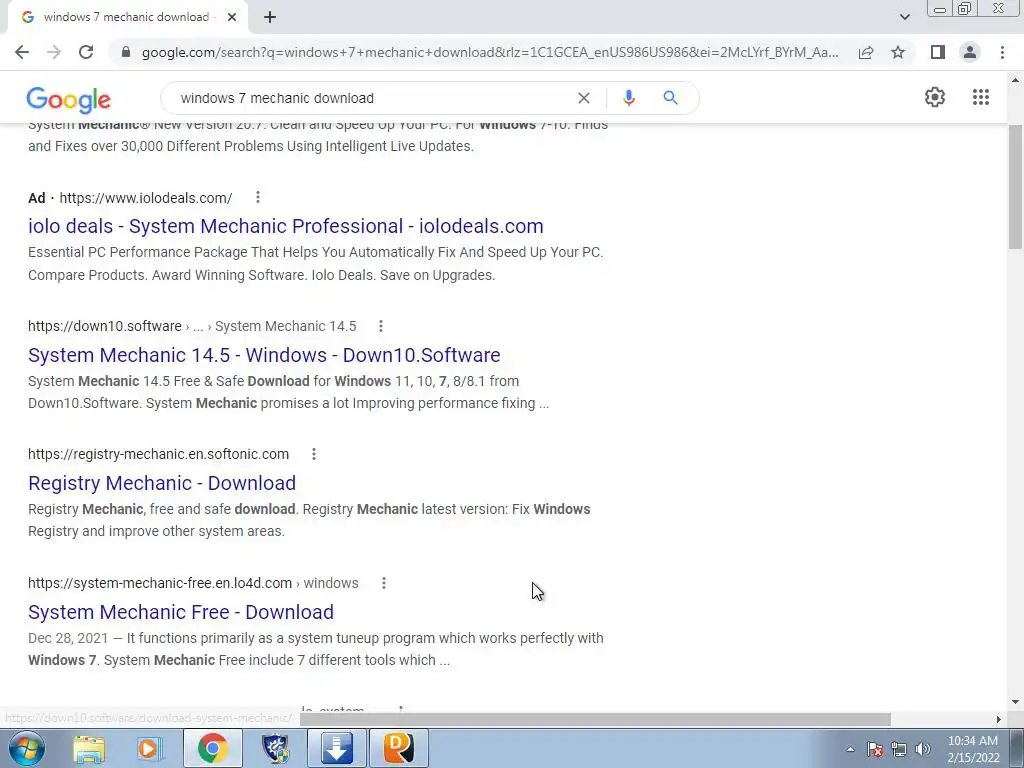Start voice search with the microphone
Viewport: 1024px width, 768px height.
point(628,98)
